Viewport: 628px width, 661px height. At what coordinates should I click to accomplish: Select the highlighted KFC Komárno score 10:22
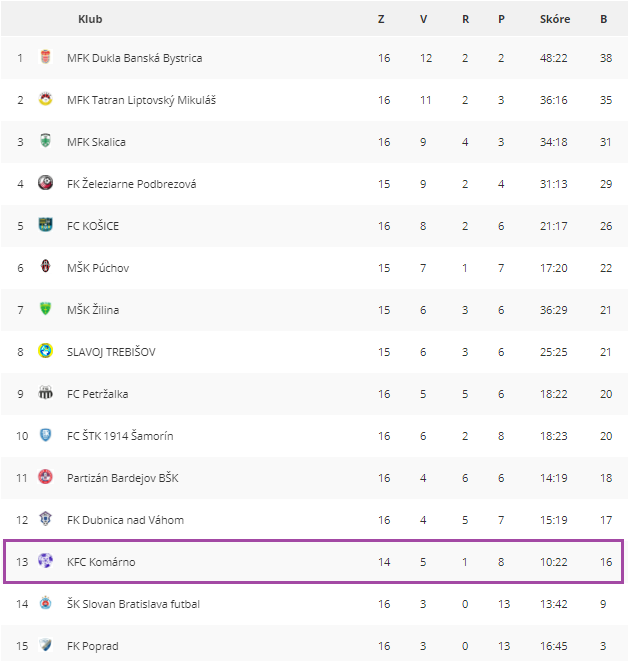[x=554, y=562]
